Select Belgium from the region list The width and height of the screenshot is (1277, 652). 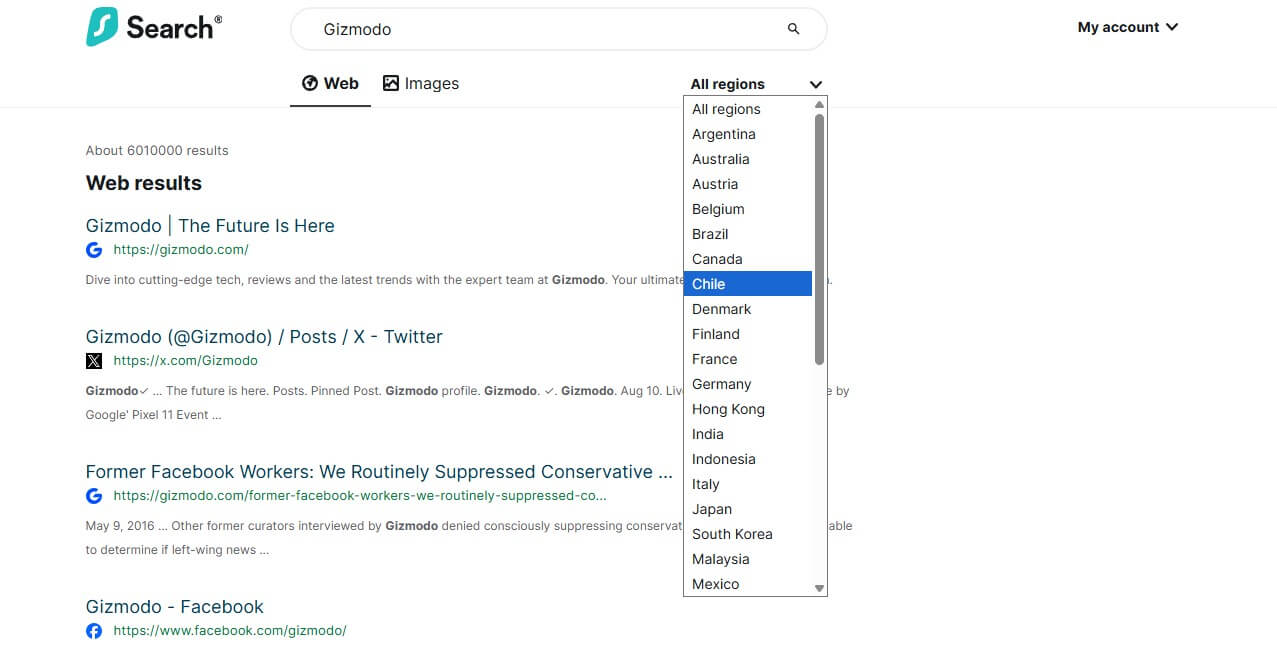pyautogui.click(x=748, y=209)
